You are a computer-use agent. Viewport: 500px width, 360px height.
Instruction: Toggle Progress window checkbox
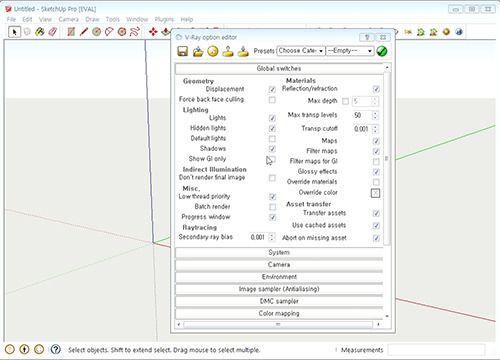click(x=272, y=217)
